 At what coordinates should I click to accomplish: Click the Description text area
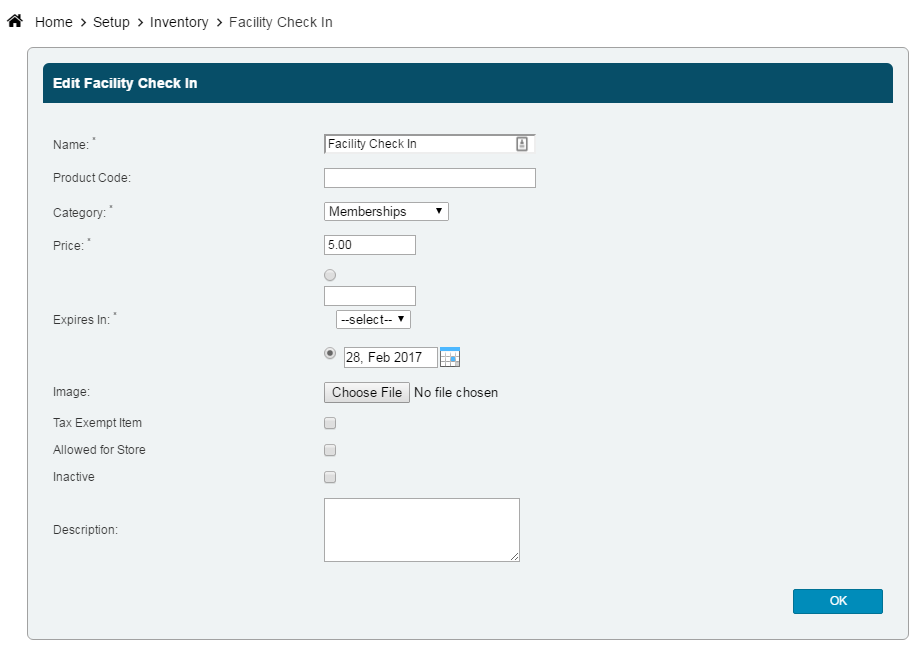[421, 529]
